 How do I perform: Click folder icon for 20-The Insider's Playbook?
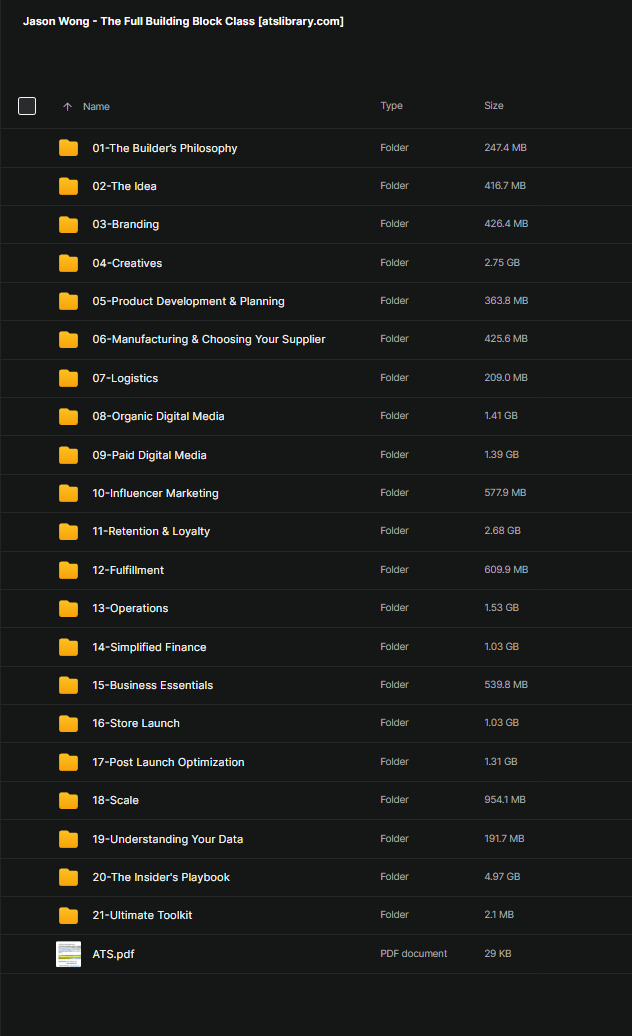(69, 877)
